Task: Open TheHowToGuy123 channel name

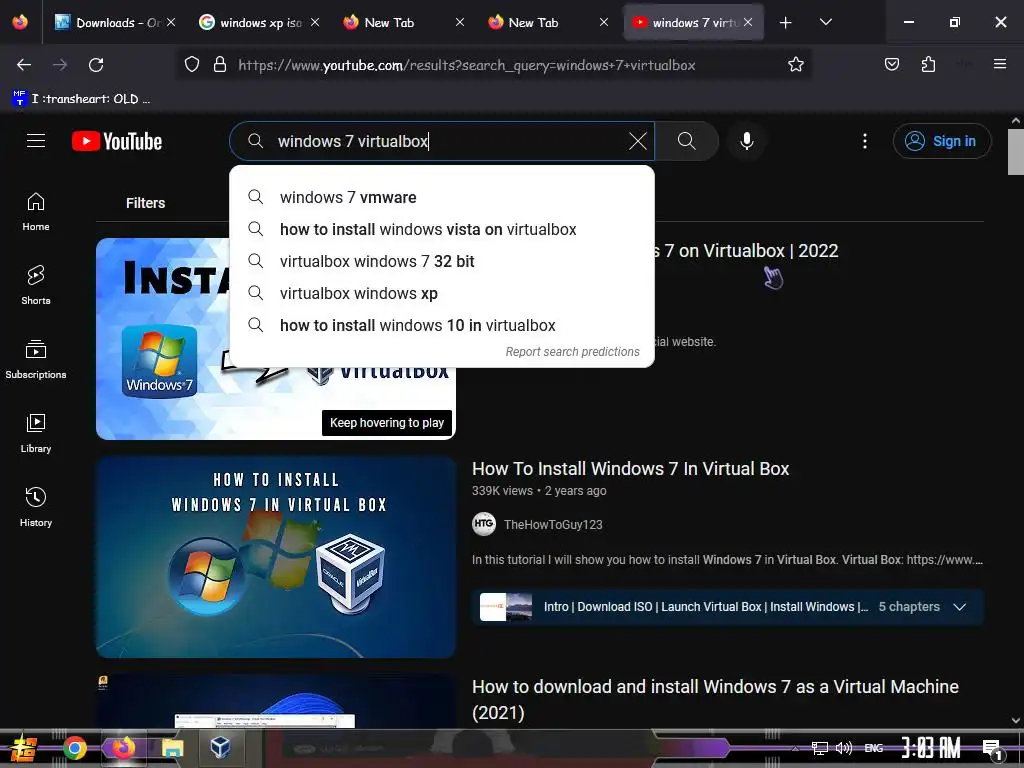Action: [552, 524]
